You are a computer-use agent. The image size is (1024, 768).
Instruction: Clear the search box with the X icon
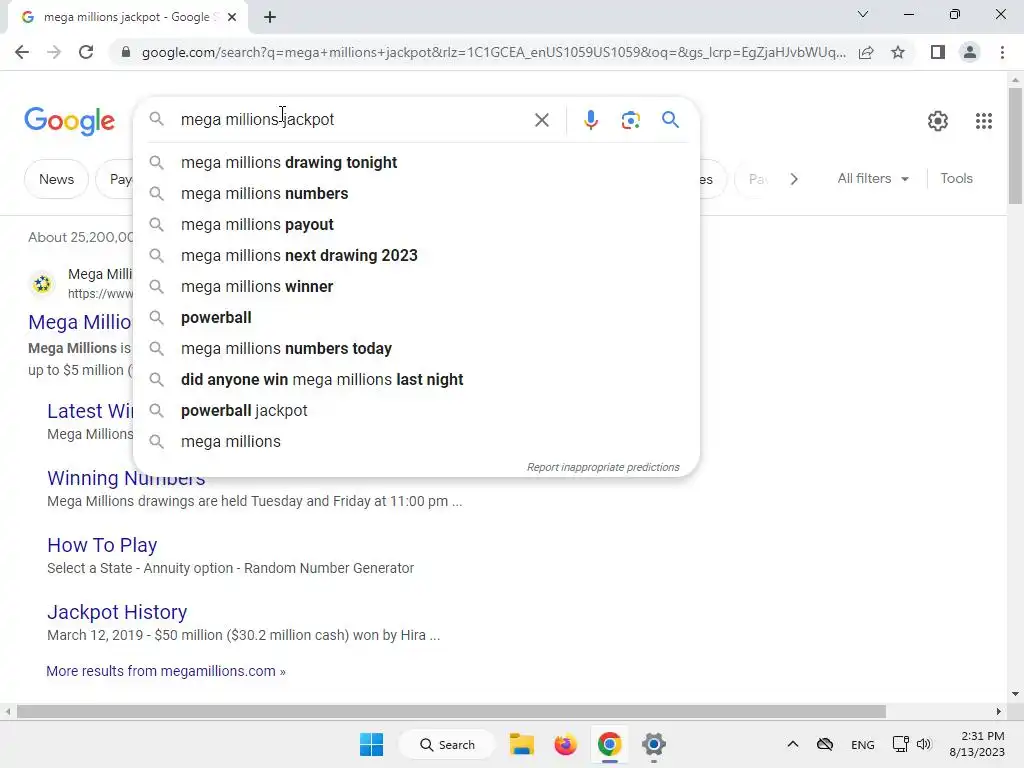[541, 120]
